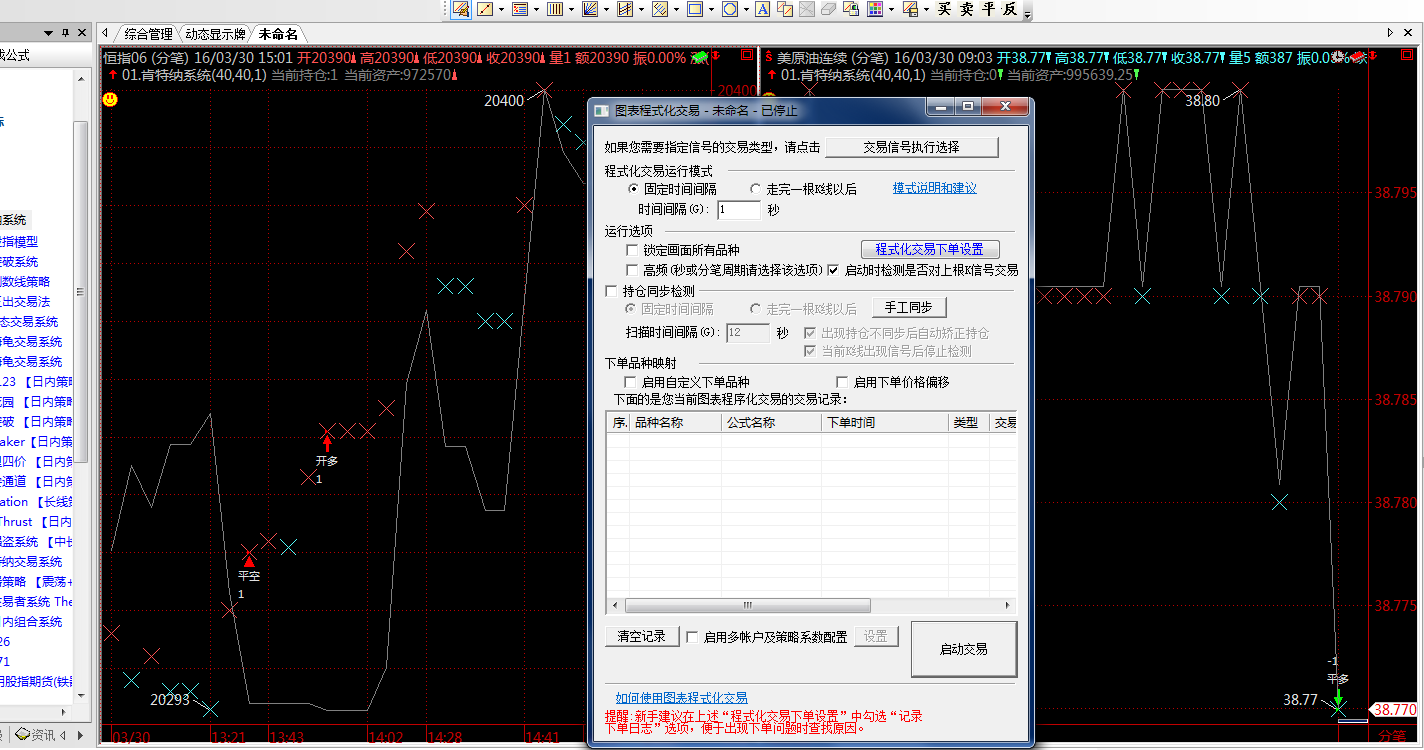Select 走完一根K线以后 run mode radio button
This screenshot has width=1424, height=750.
click(756, 189)
